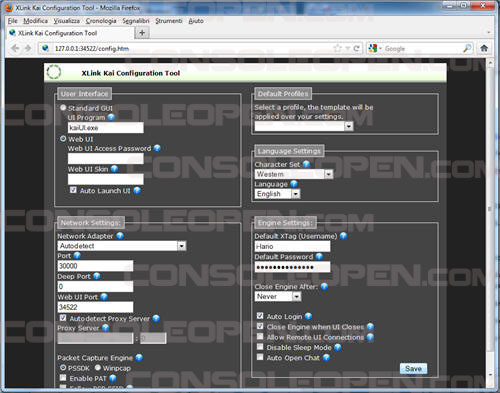Show help for Deep Port
This screenshot has height=393, width=500.
coord(97,276)
